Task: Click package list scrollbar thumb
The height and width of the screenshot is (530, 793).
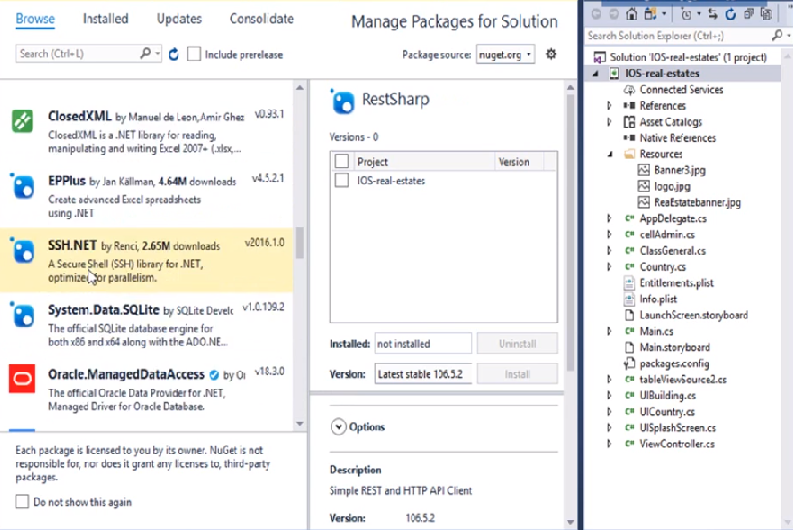Action: tap(299, 243)
